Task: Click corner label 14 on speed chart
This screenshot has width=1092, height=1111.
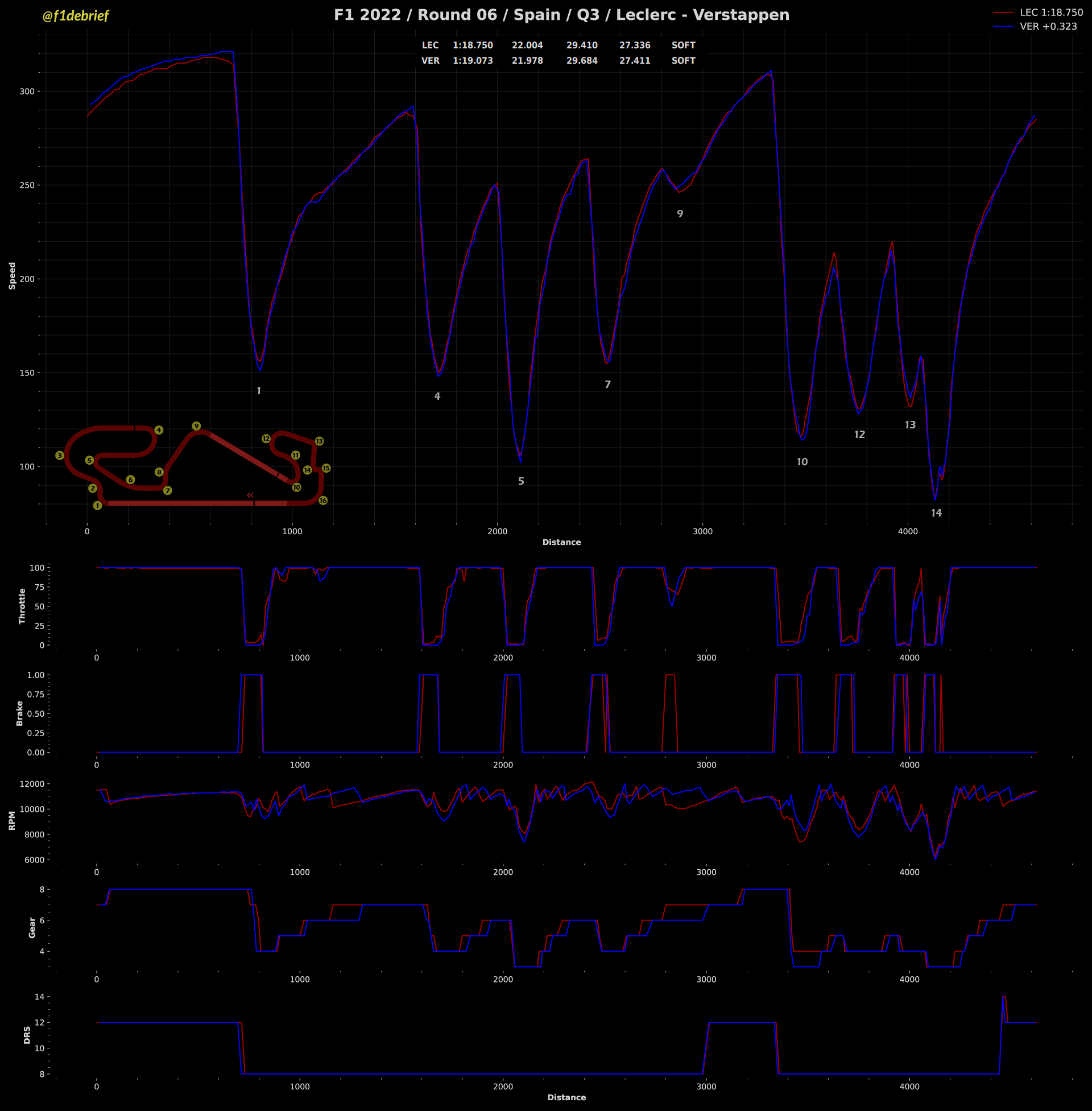Action: coord(936,513)
